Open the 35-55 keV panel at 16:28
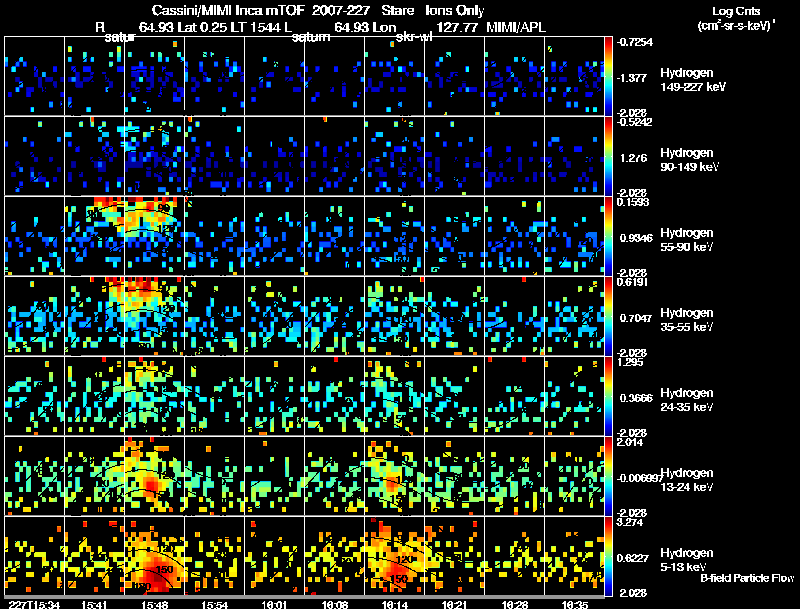This screenshot has width=800, height=609. click(514, 316)
